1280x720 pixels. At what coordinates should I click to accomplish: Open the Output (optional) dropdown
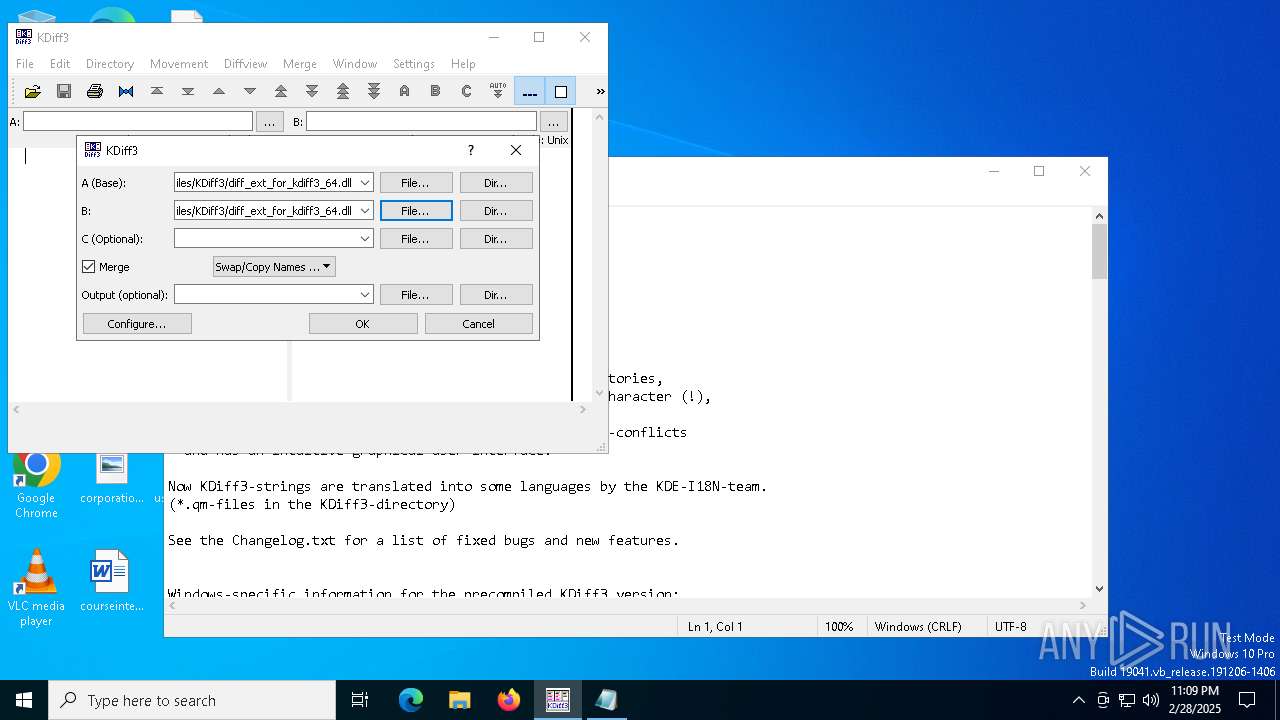(365, 295)
